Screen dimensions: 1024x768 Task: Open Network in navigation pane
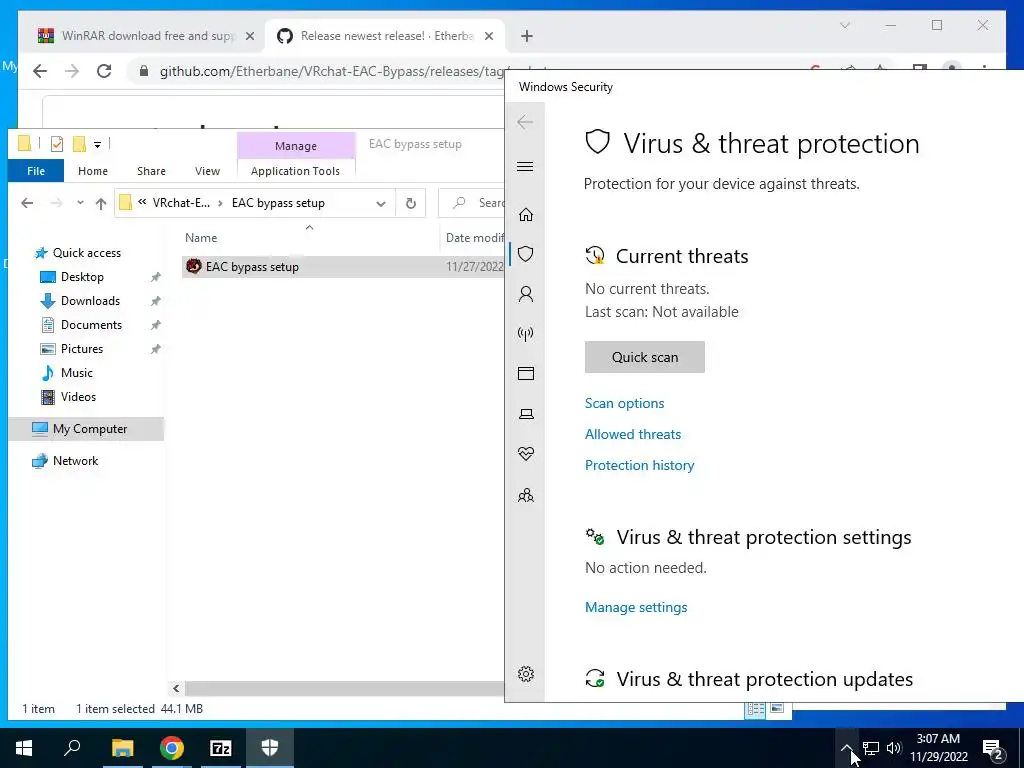click(x=75, y=461)
